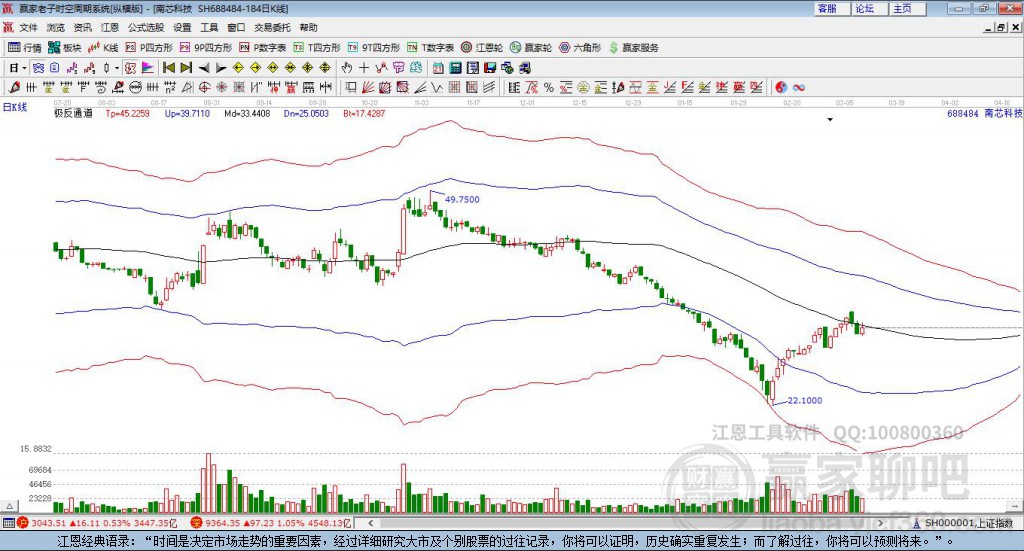The height and width of the screenshot is (551, 1024).
Task: Open the P四方形 tool
Action: (x=149, y=48)
